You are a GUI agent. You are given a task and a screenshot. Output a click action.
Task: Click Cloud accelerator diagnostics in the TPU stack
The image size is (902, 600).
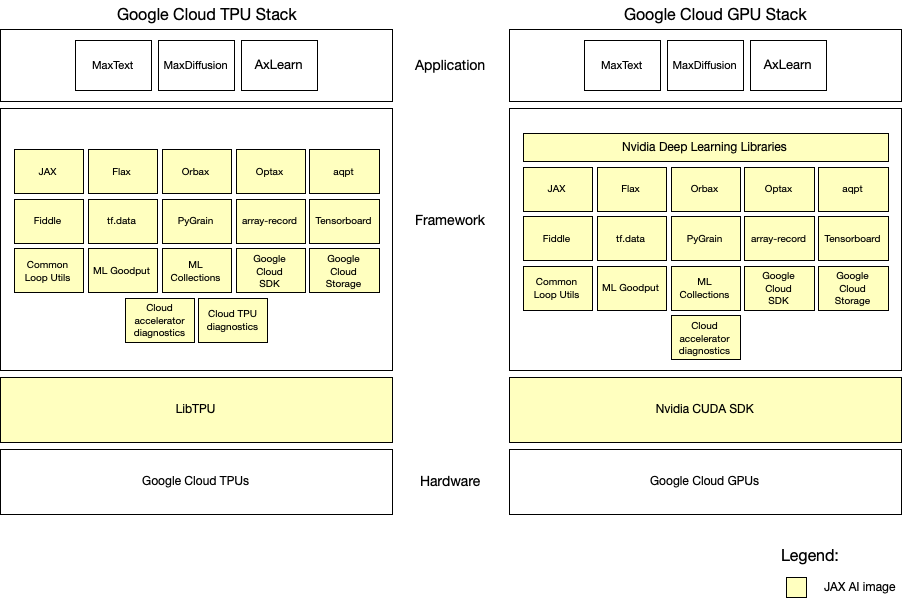(x=160, y=320)
